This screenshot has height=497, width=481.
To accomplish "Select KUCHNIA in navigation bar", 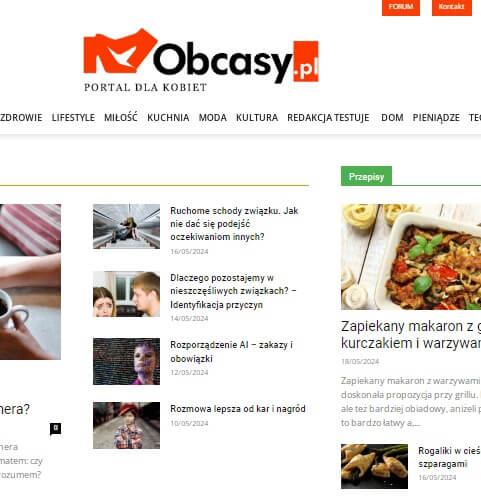I will click(168, 118).
